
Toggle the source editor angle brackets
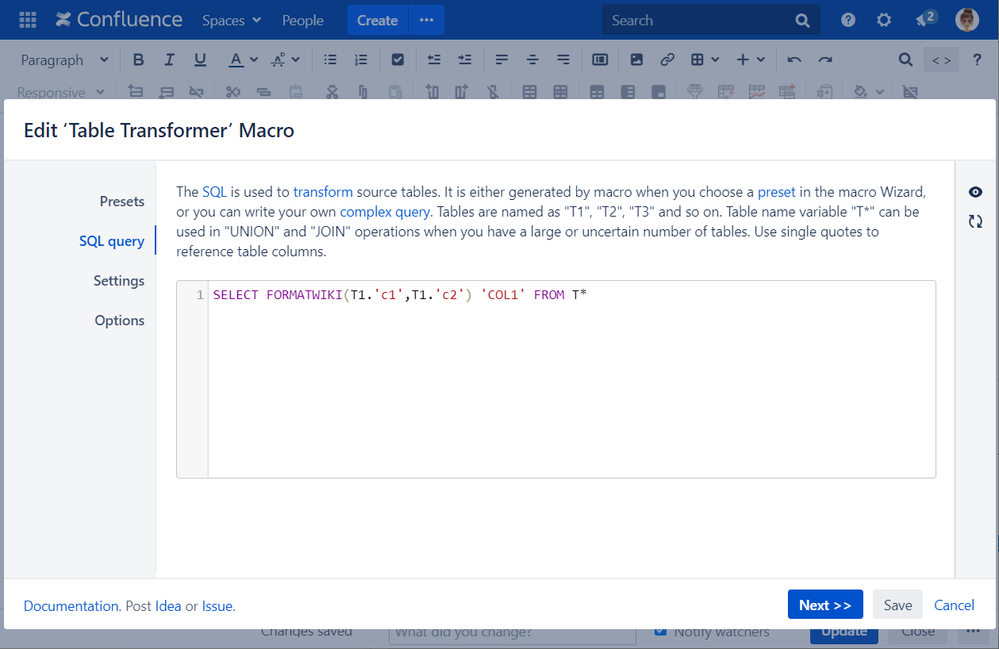tap(941, 61)
